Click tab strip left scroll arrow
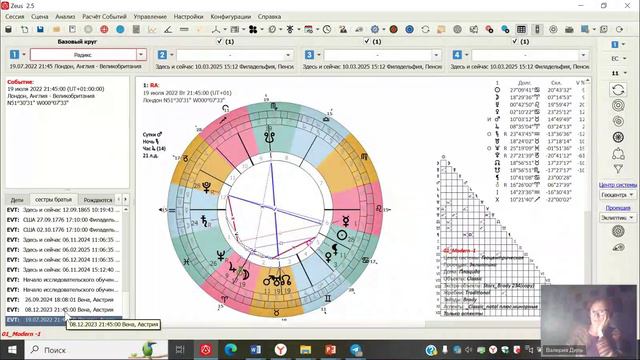 (118, 199)
